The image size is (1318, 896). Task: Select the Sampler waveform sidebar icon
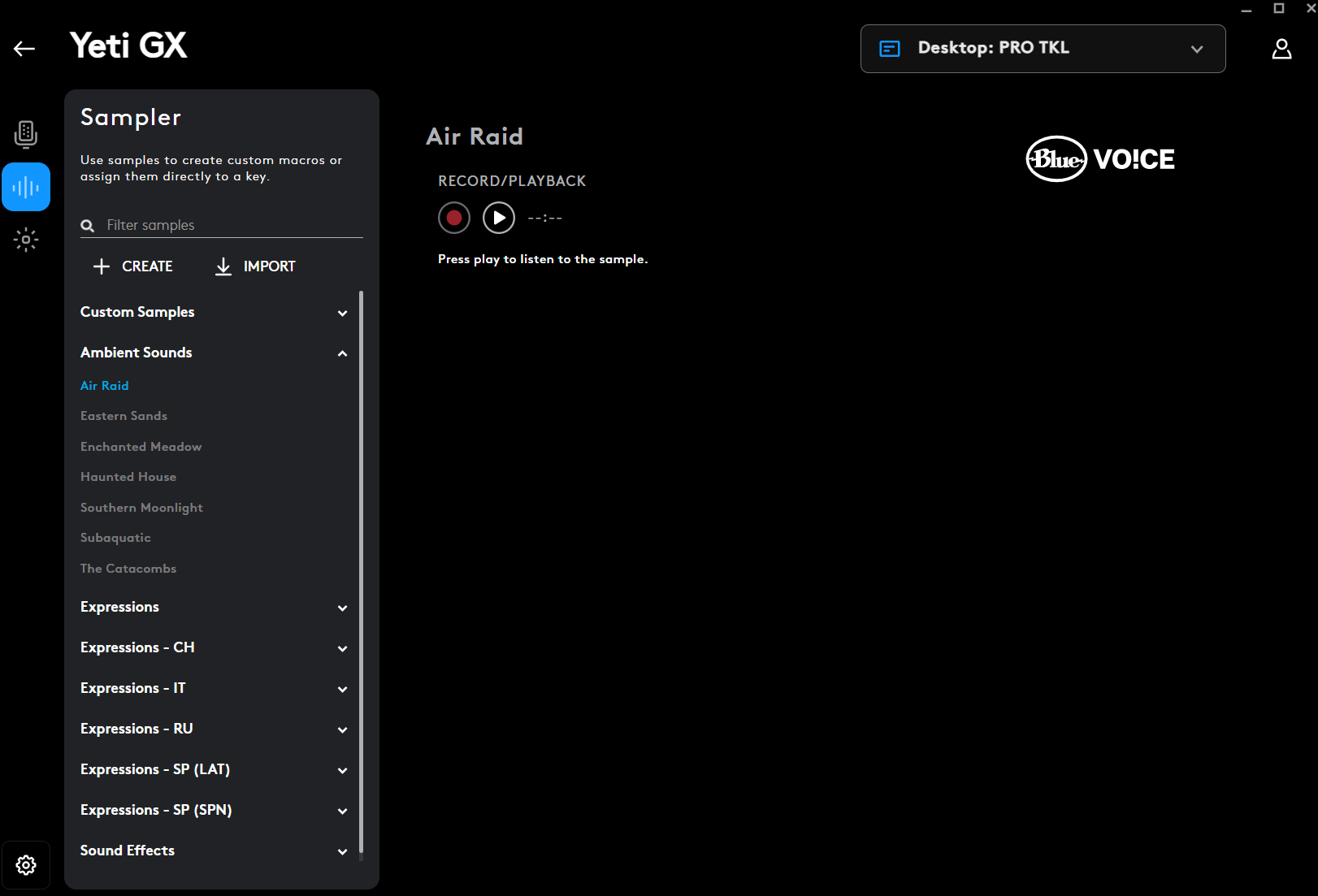click(26, 187)
